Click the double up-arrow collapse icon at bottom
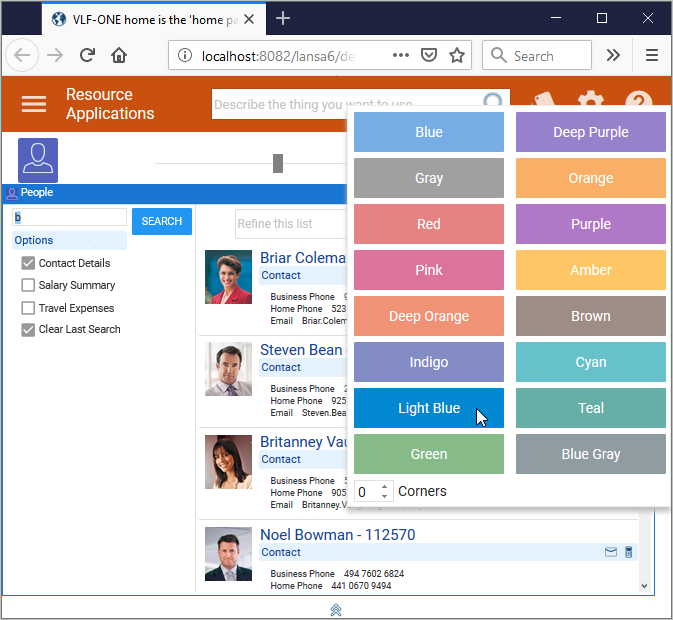 [x=336, y=609]
